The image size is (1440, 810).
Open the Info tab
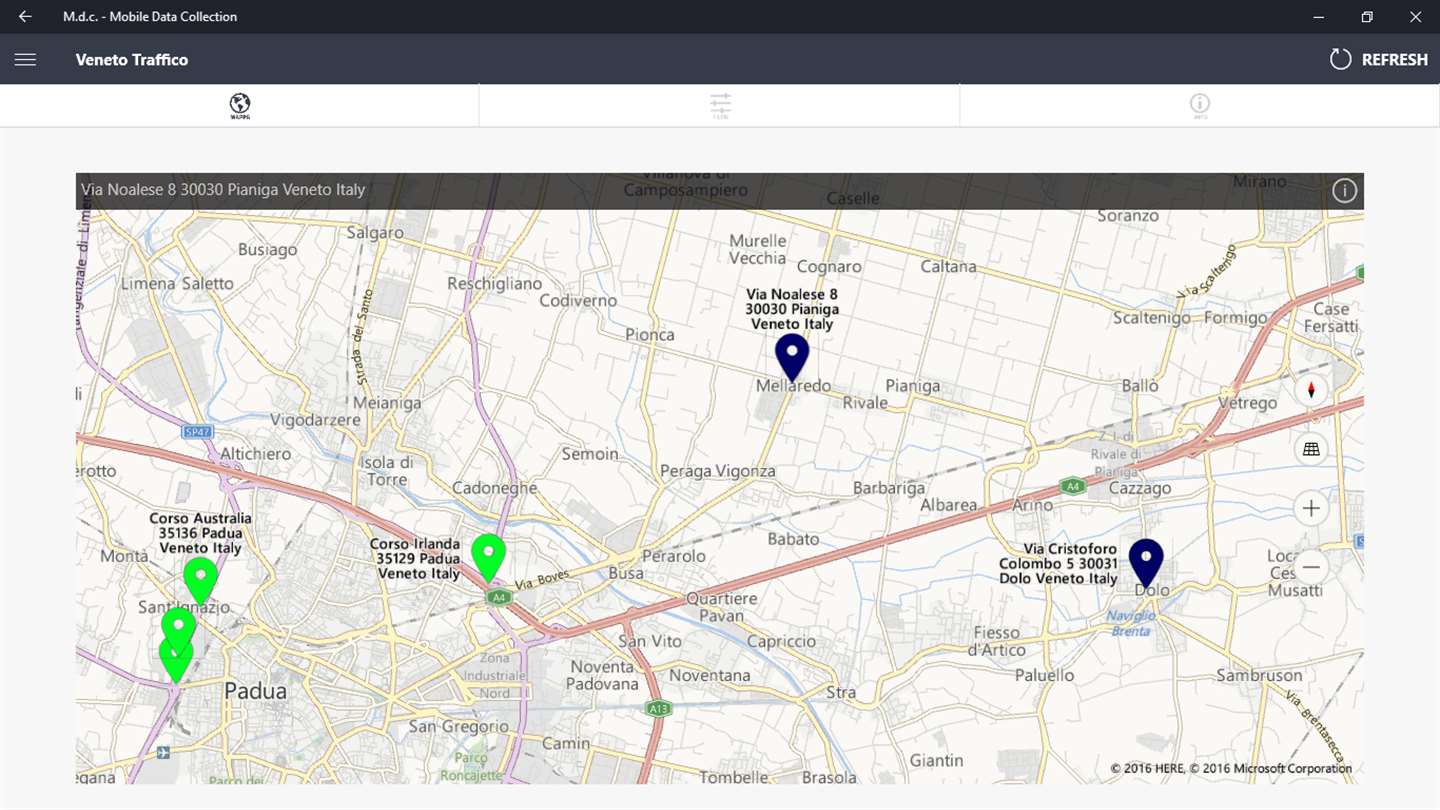click(1200, 105)
